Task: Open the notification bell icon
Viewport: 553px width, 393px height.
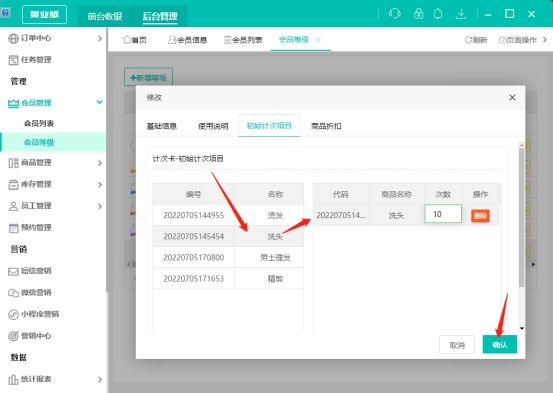Action: [438, 14]
